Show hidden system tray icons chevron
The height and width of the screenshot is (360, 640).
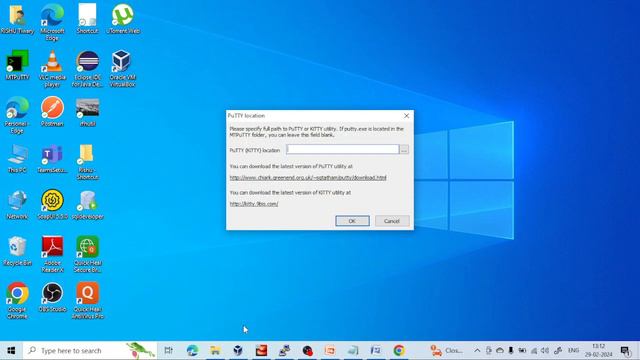click(477, 350)
